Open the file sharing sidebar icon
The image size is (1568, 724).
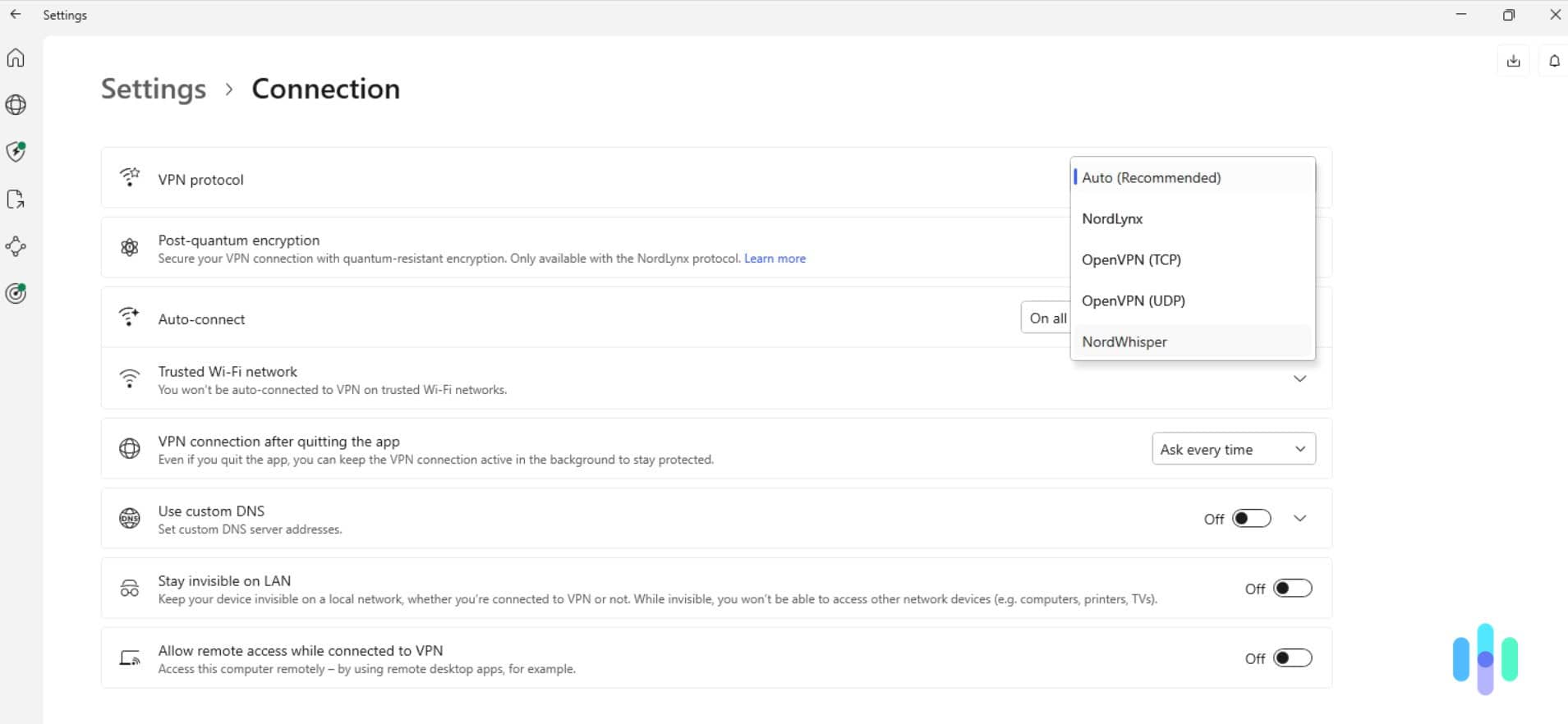coord(16,199)
